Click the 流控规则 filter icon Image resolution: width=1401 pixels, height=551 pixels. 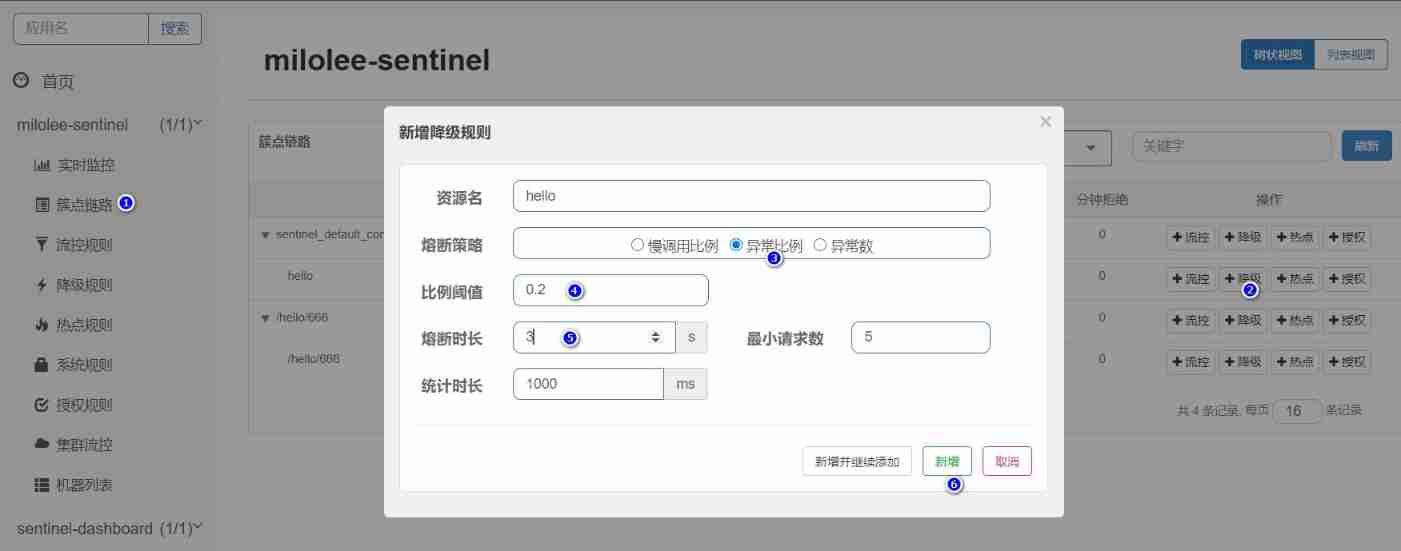42,245
